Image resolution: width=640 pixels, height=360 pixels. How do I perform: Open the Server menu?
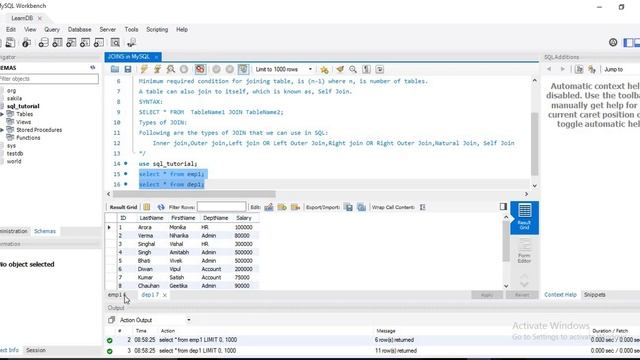108,29
